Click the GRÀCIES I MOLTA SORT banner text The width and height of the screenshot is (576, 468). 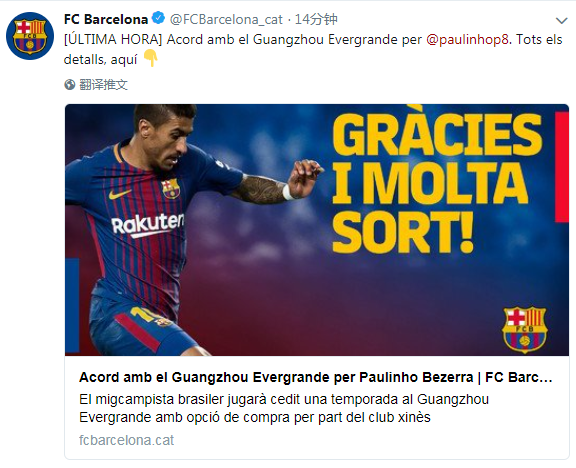[437, 181]
